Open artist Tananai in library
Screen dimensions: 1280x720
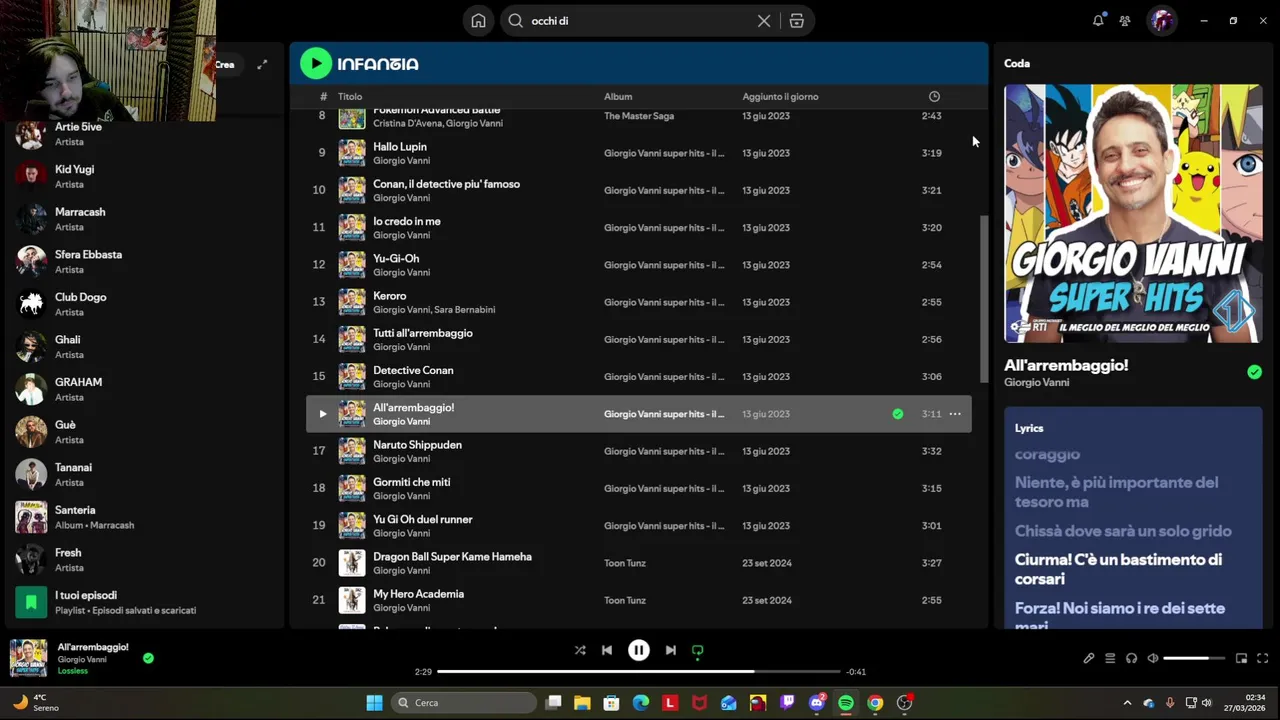point(145,474)
